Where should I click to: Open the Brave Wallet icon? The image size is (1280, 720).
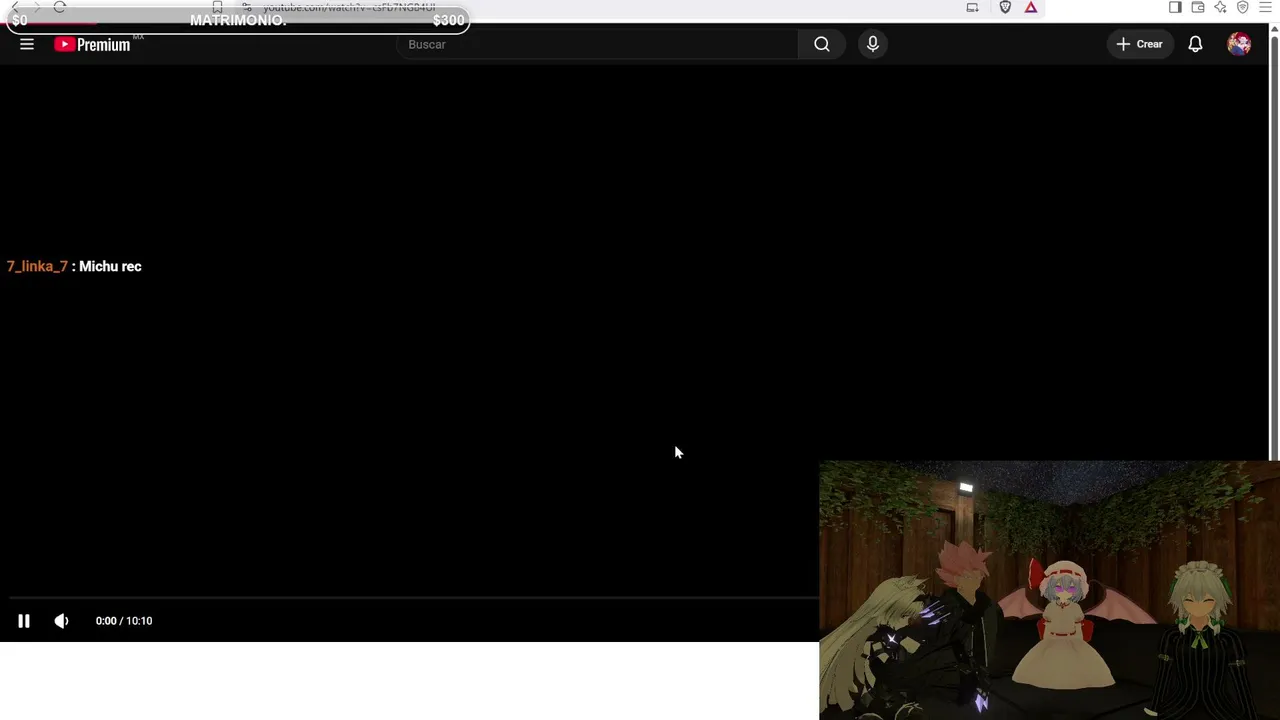(1198, 7)
